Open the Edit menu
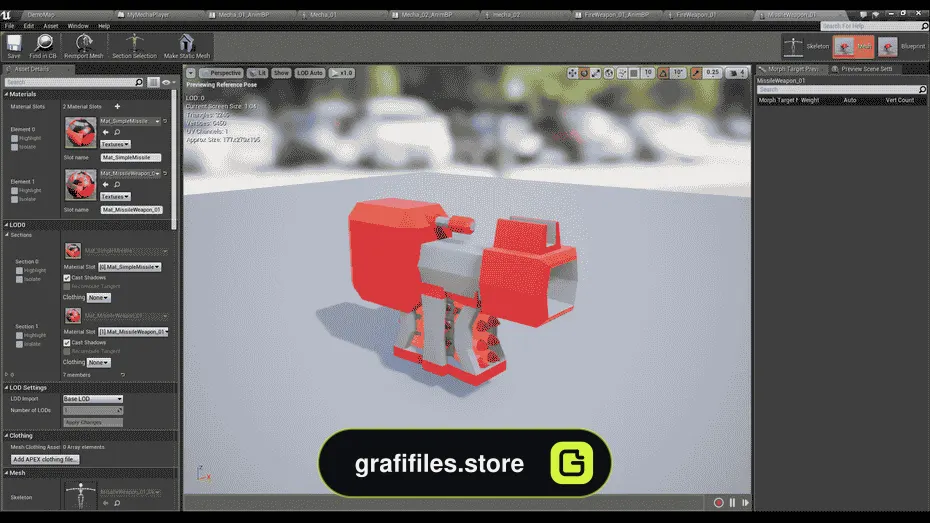The width and height of the screenshot is (930, 523). point(28,26)
